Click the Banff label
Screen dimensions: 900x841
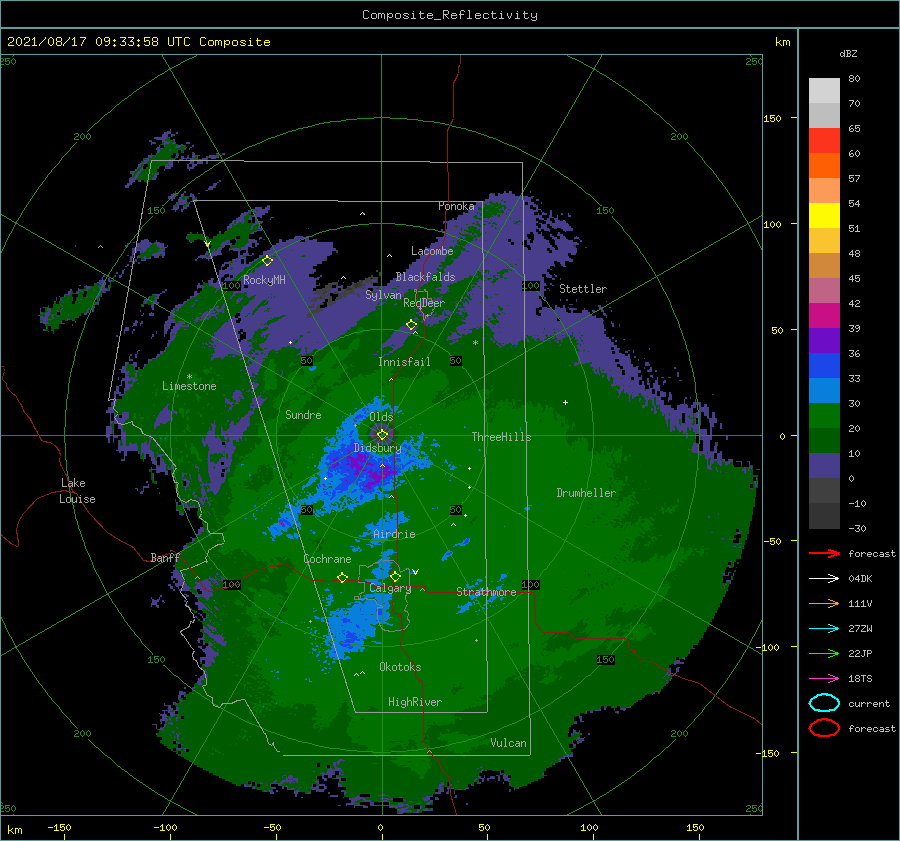[165, 558]
